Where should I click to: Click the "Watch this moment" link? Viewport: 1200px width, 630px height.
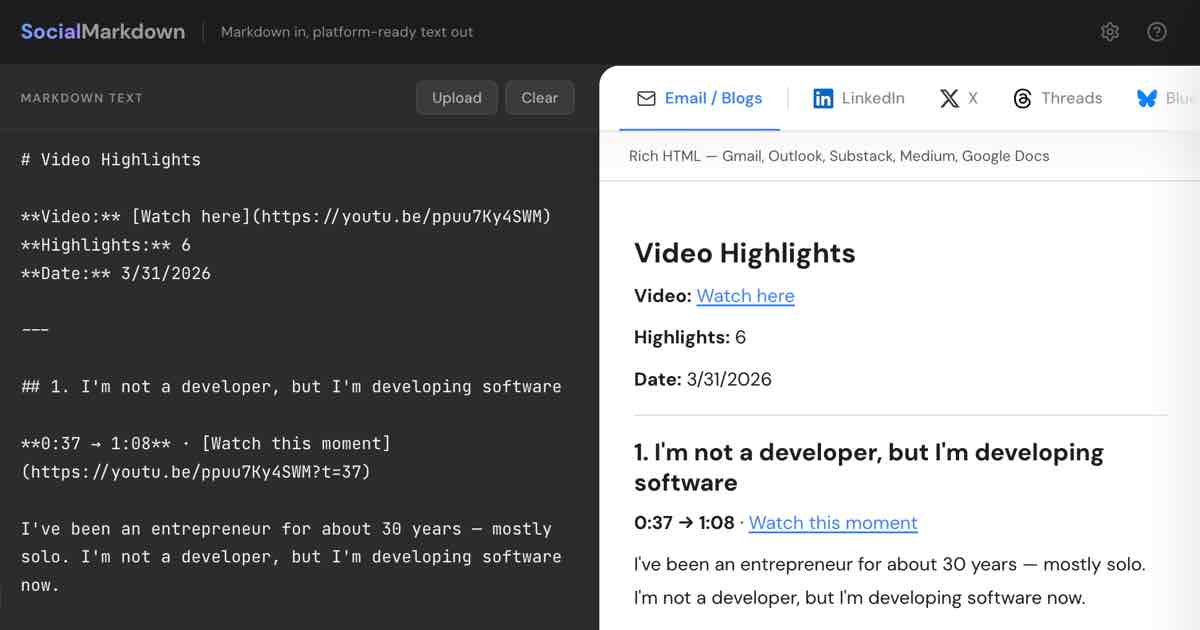tap(833, 523)
